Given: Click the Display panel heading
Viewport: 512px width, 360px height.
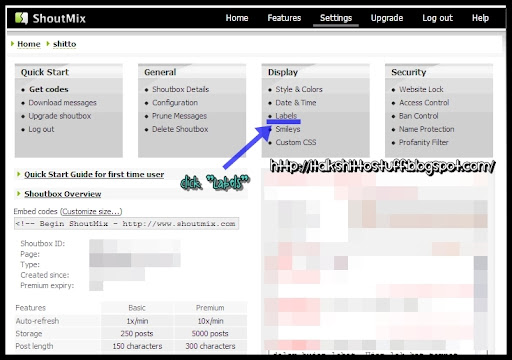Looking at the screenshot, I should [x=283, y=72].
